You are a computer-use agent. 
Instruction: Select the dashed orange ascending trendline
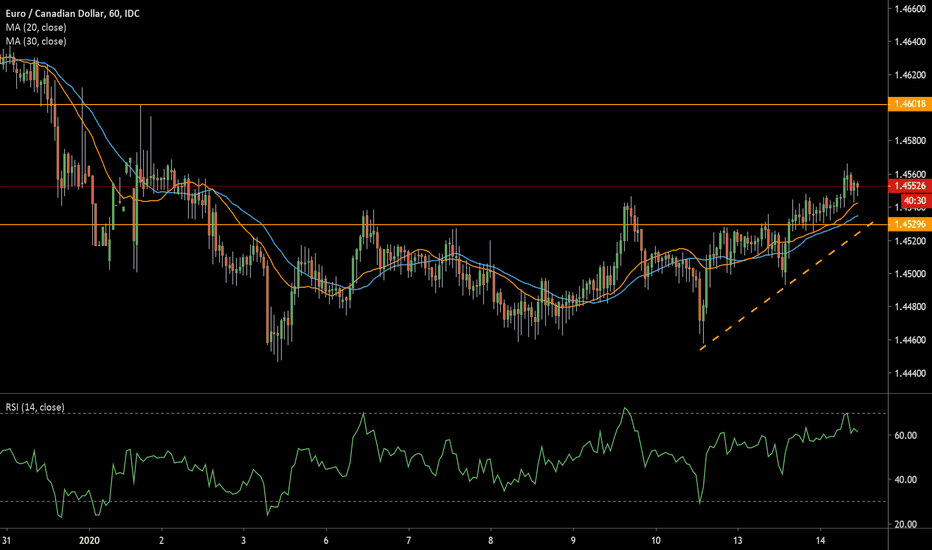(780, 284)
